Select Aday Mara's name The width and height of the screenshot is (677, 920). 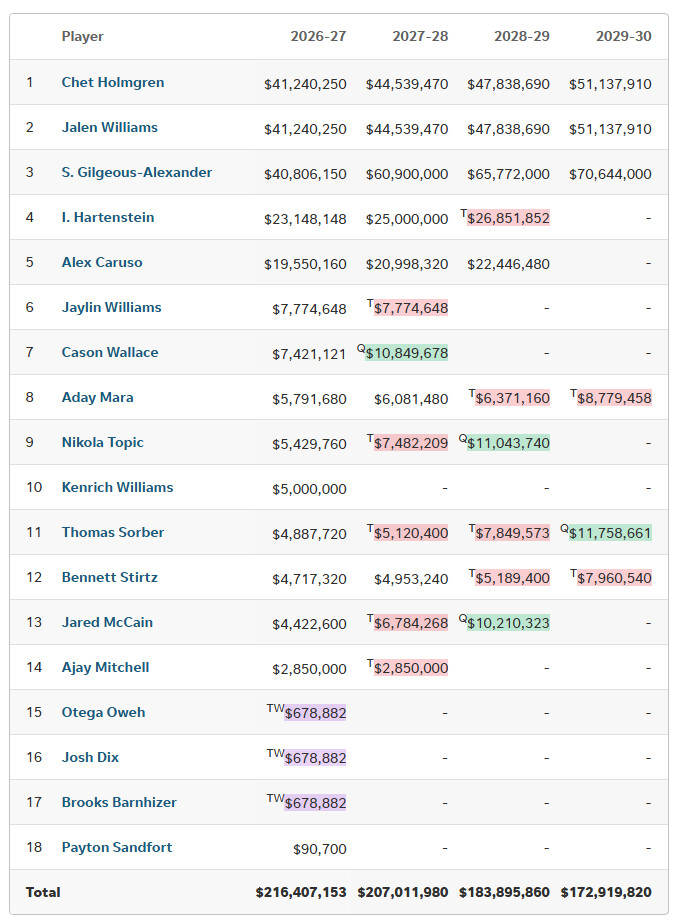[97, 397]
